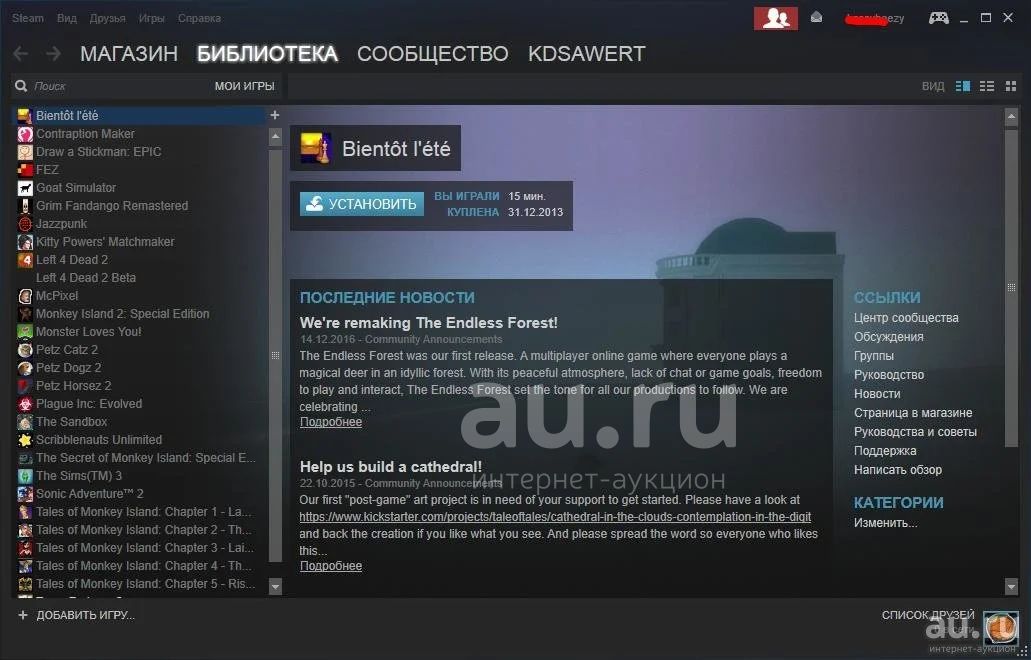Open the first news item's Подробнее link
The image size is (1031, 660).
(331, 422)
